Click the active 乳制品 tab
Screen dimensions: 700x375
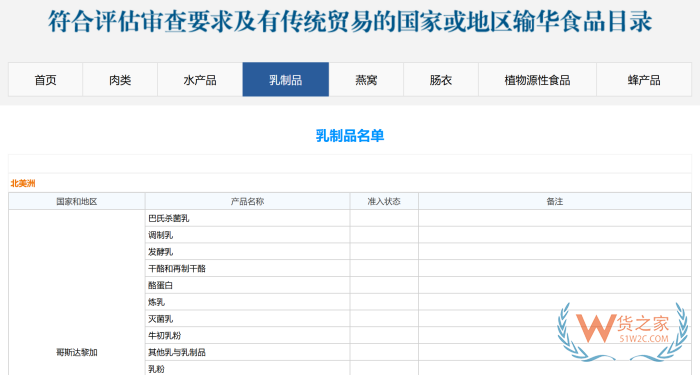coord(286,80)
